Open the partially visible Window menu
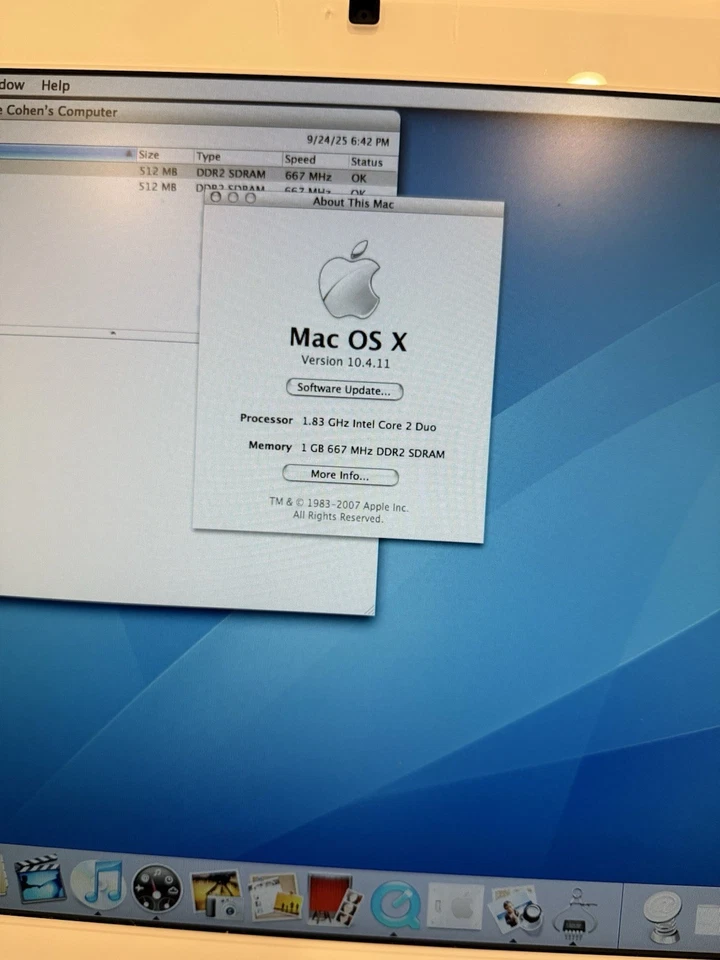Viewport: 720px width, 960px height. pyautogui.click(x=12, y=84)
